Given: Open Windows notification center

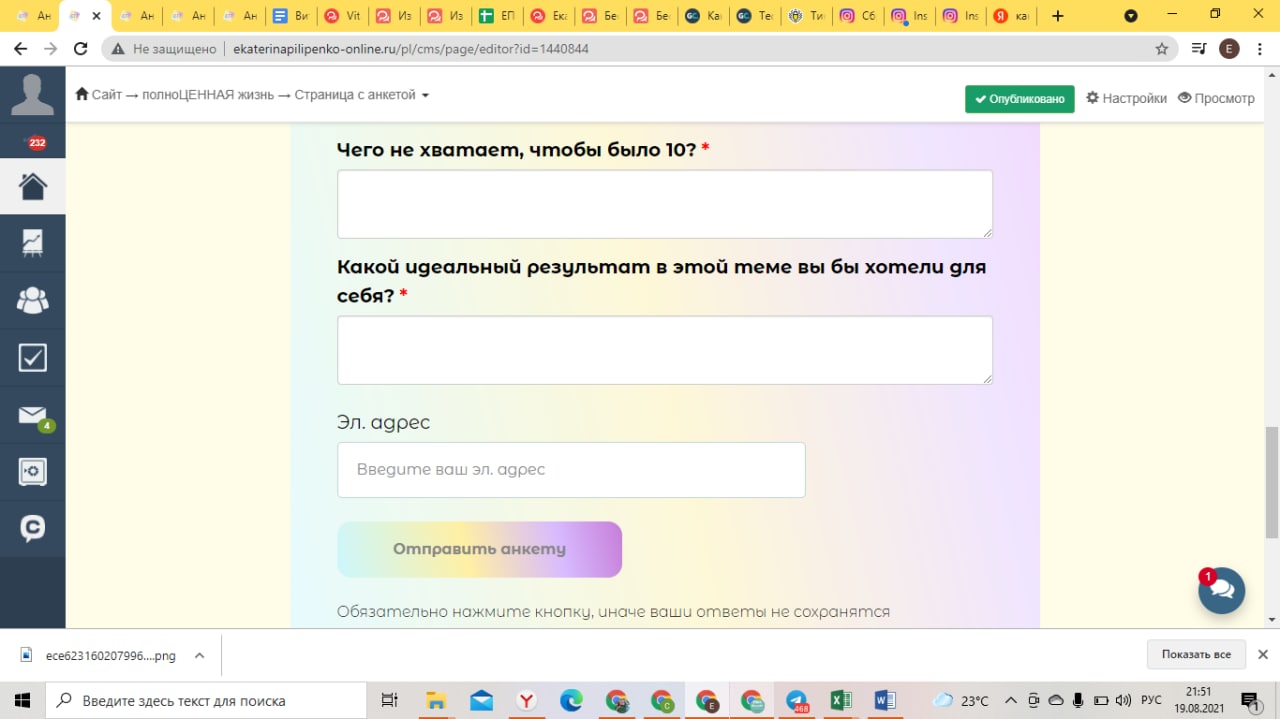Looking at the screenshot, I should coord(1250,700).
